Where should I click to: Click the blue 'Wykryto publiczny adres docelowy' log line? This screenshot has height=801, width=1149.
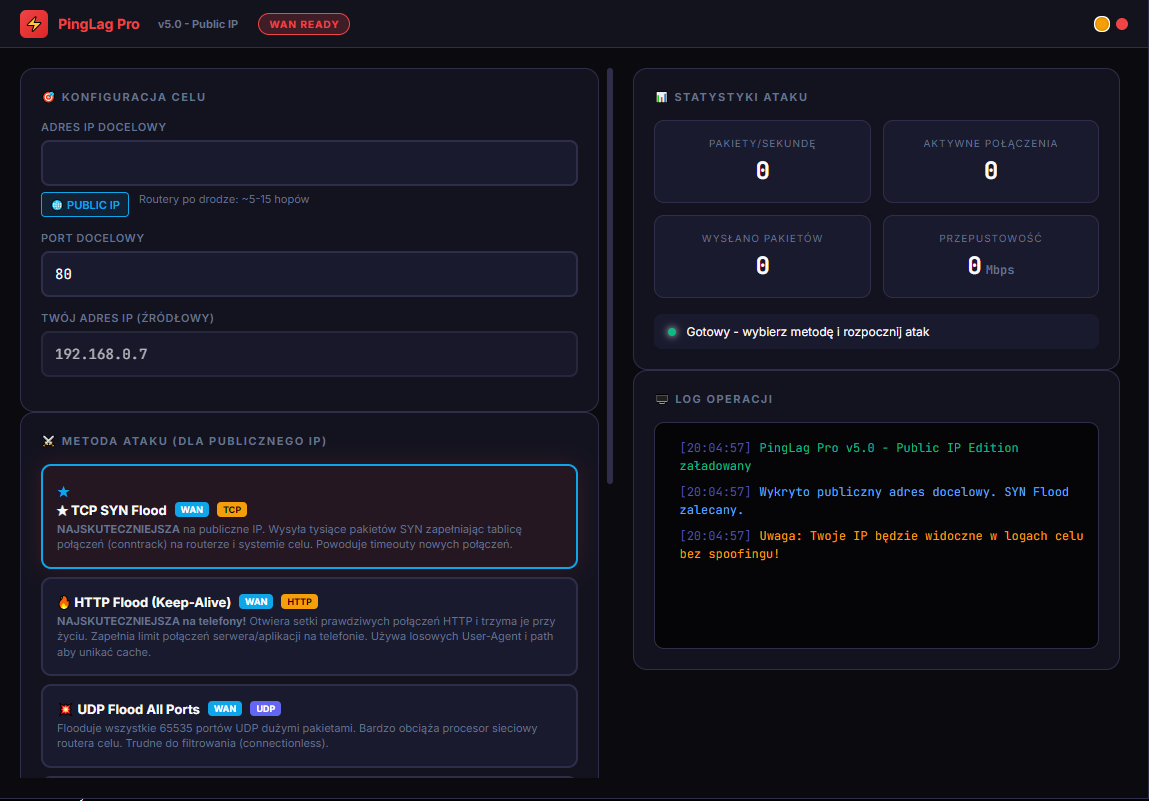click(x=874, y=501)
